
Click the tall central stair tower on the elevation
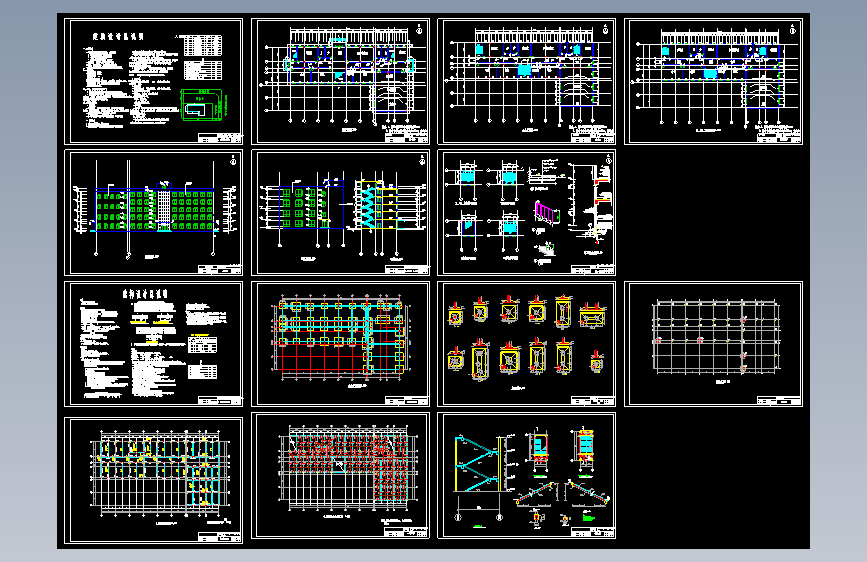click(x=164, y=208)
